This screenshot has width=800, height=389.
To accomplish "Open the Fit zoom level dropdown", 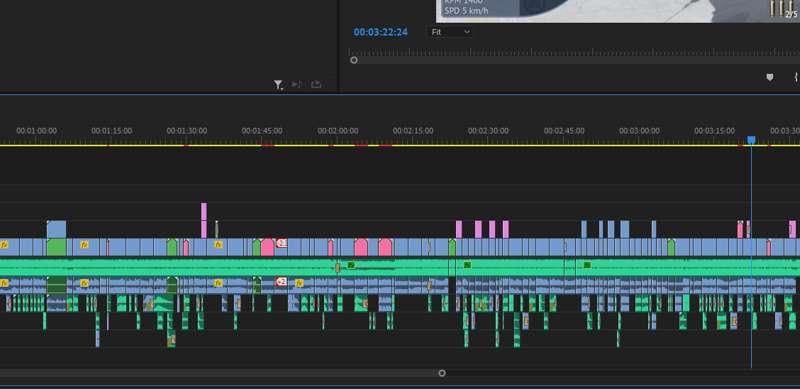I will coord(451,32).
